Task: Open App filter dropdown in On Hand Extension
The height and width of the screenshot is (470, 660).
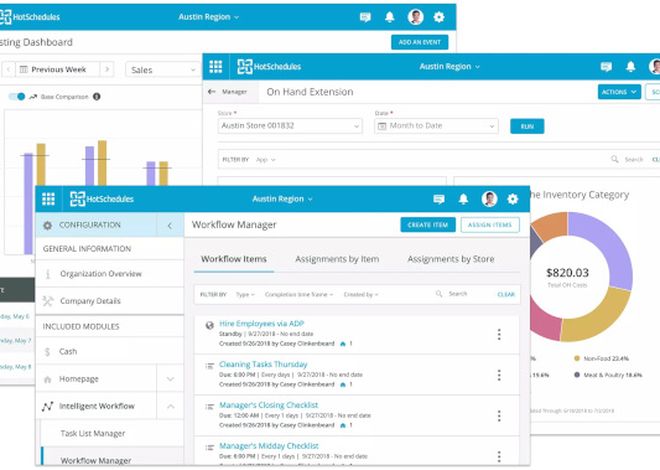Action: 266,160
